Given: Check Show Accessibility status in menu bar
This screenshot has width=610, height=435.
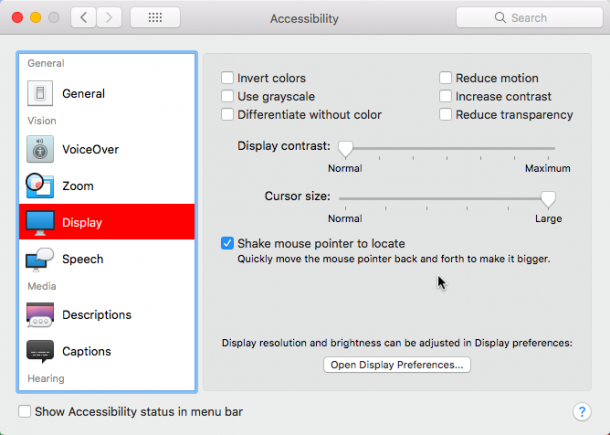Looking at the screenshot, I should pyautogui.click(x=25, y=411).
